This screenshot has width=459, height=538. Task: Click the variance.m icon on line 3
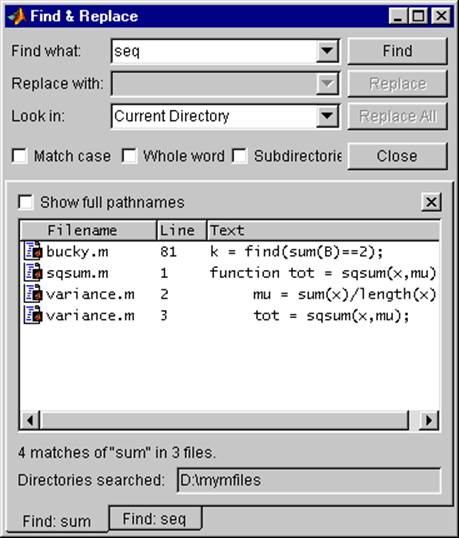point(33,315)
